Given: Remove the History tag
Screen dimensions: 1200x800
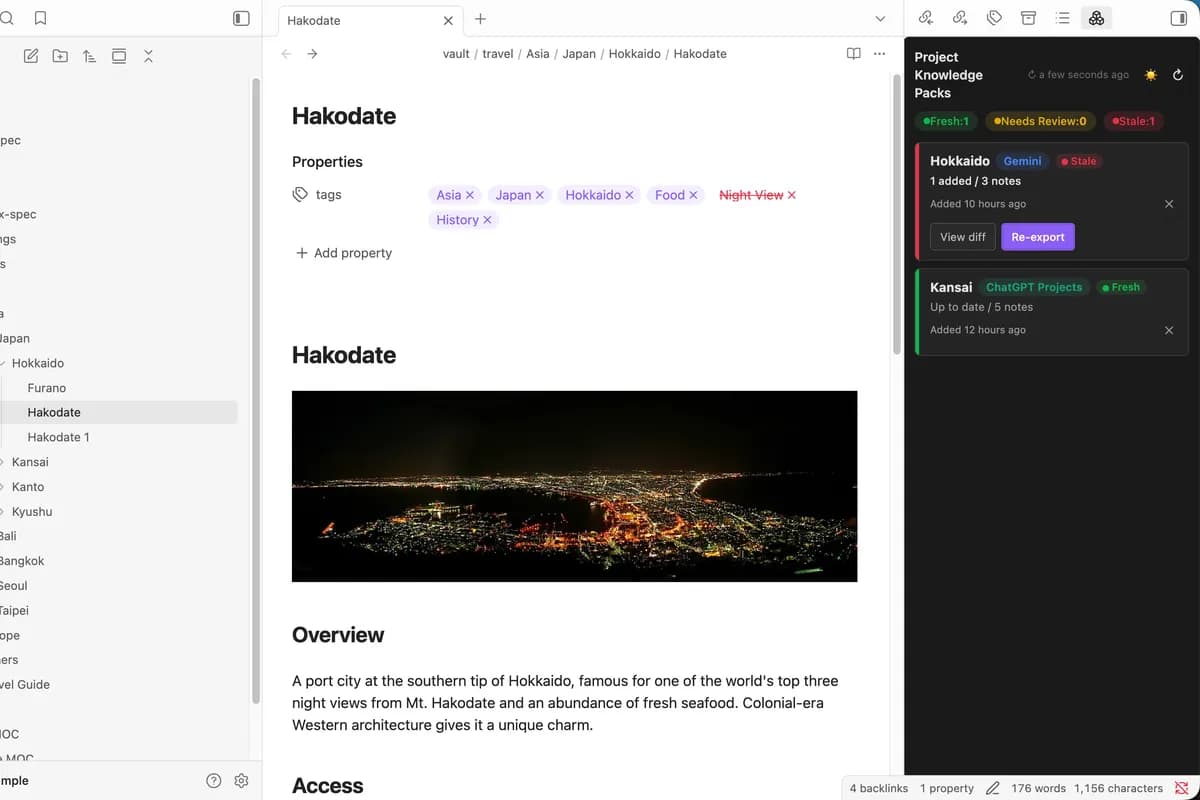Looking at the screenshot, I should [488, 220].
